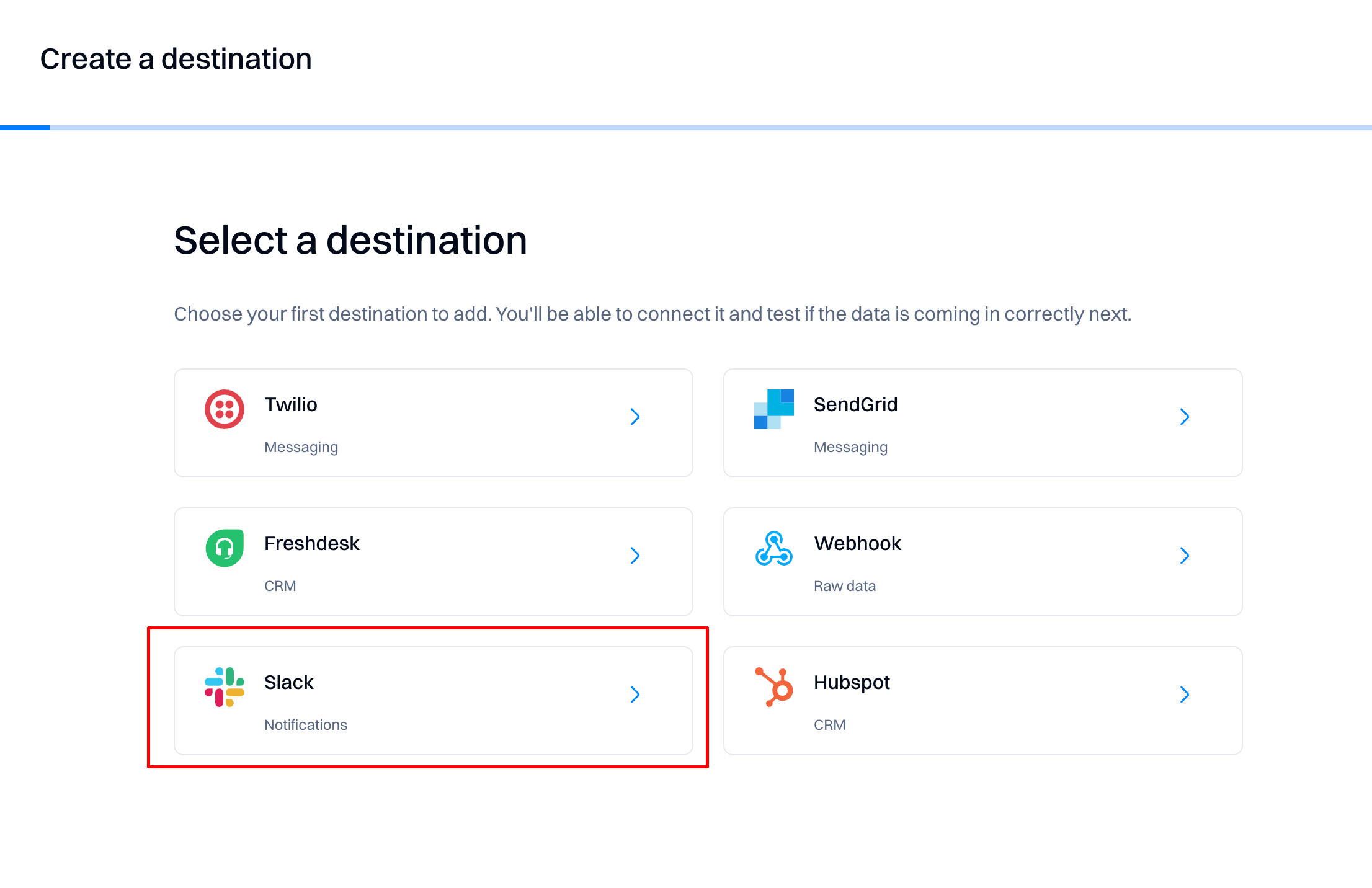Click the Hubspot logo icon

773,687
